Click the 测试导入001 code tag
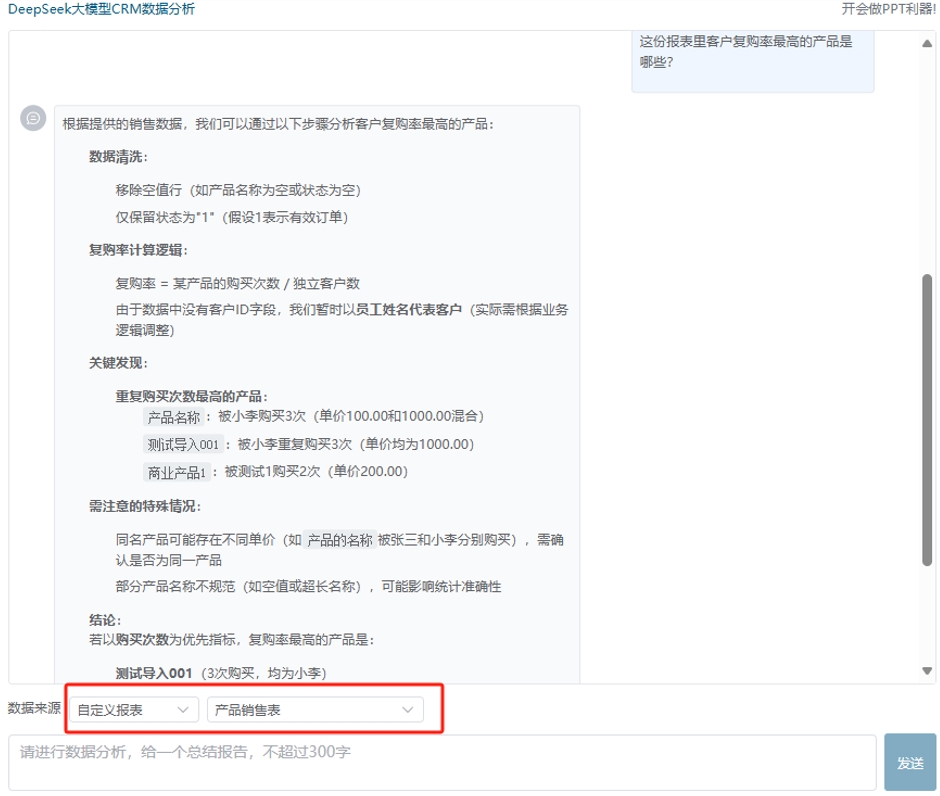Screen dimensions: 940x796 (x=183, y=445)
